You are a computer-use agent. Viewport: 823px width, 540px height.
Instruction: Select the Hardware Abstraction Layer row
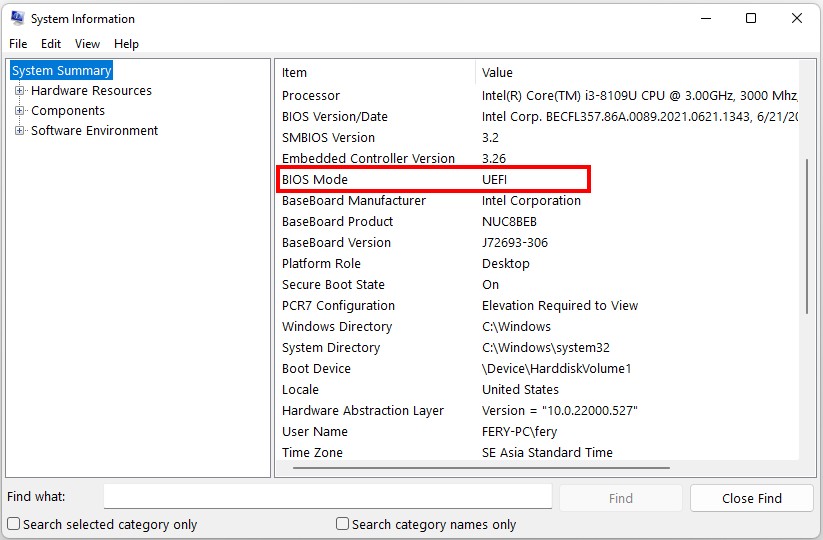point(537,410)
